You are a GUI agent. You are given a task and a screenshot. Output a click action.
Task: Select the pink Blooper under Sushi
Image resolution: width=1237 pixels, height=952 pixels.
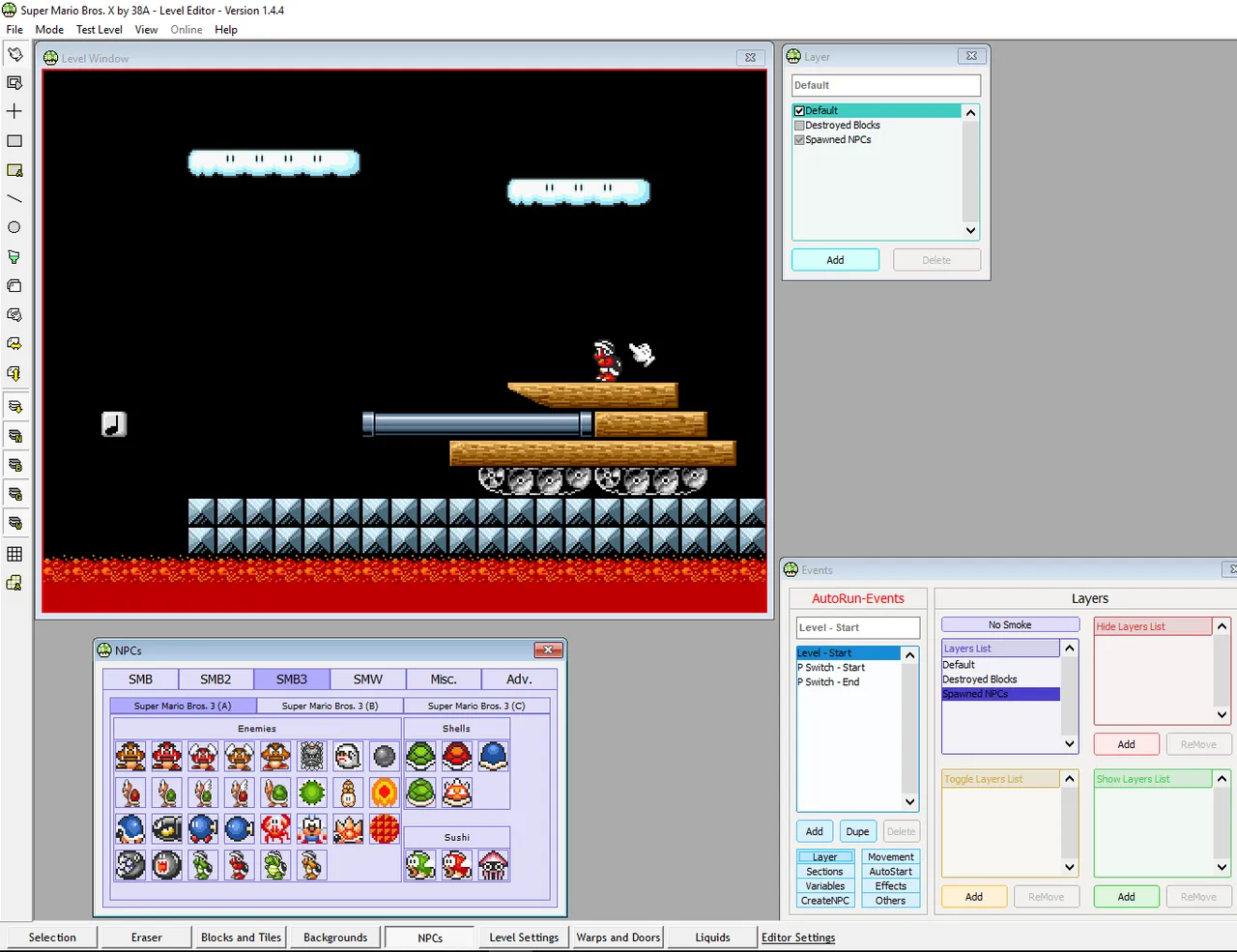(x=493, y=864)
